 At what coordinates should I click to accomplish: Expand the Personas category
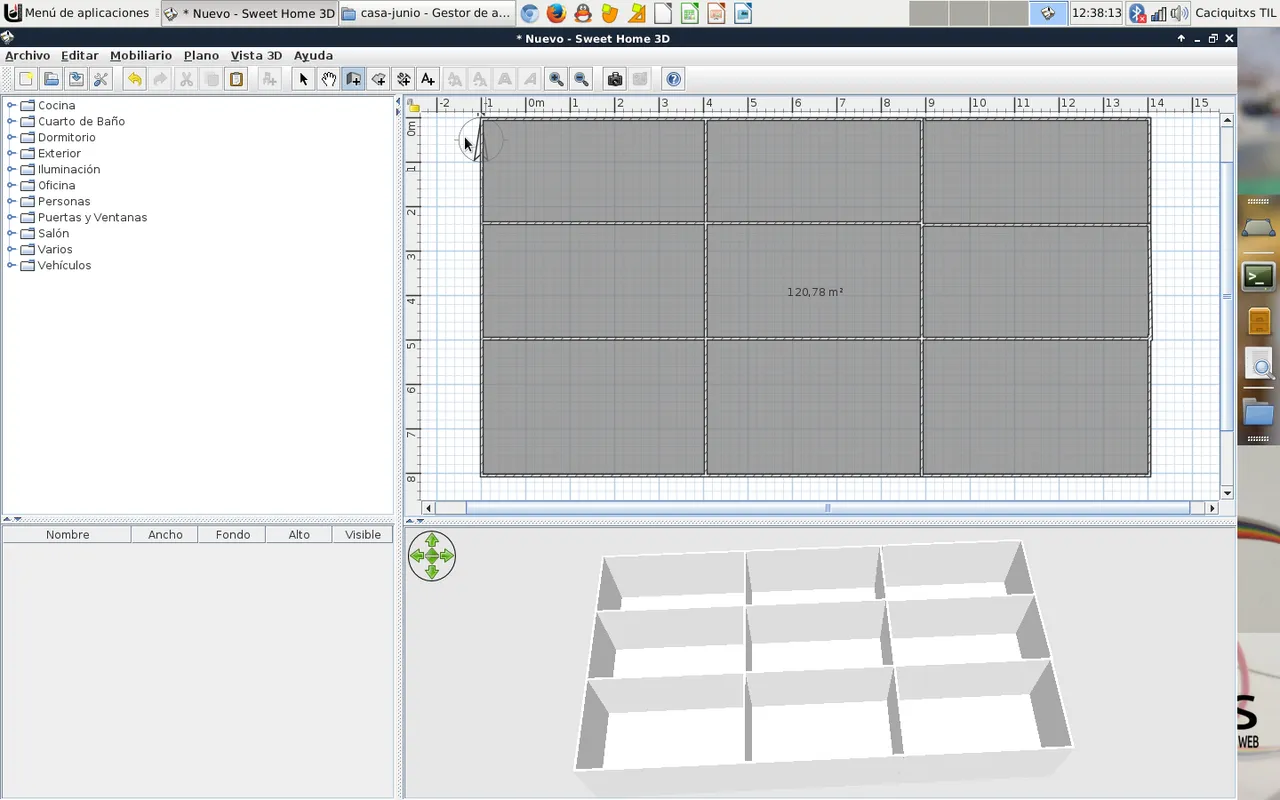pyautogui.click(x=12, y=201)
